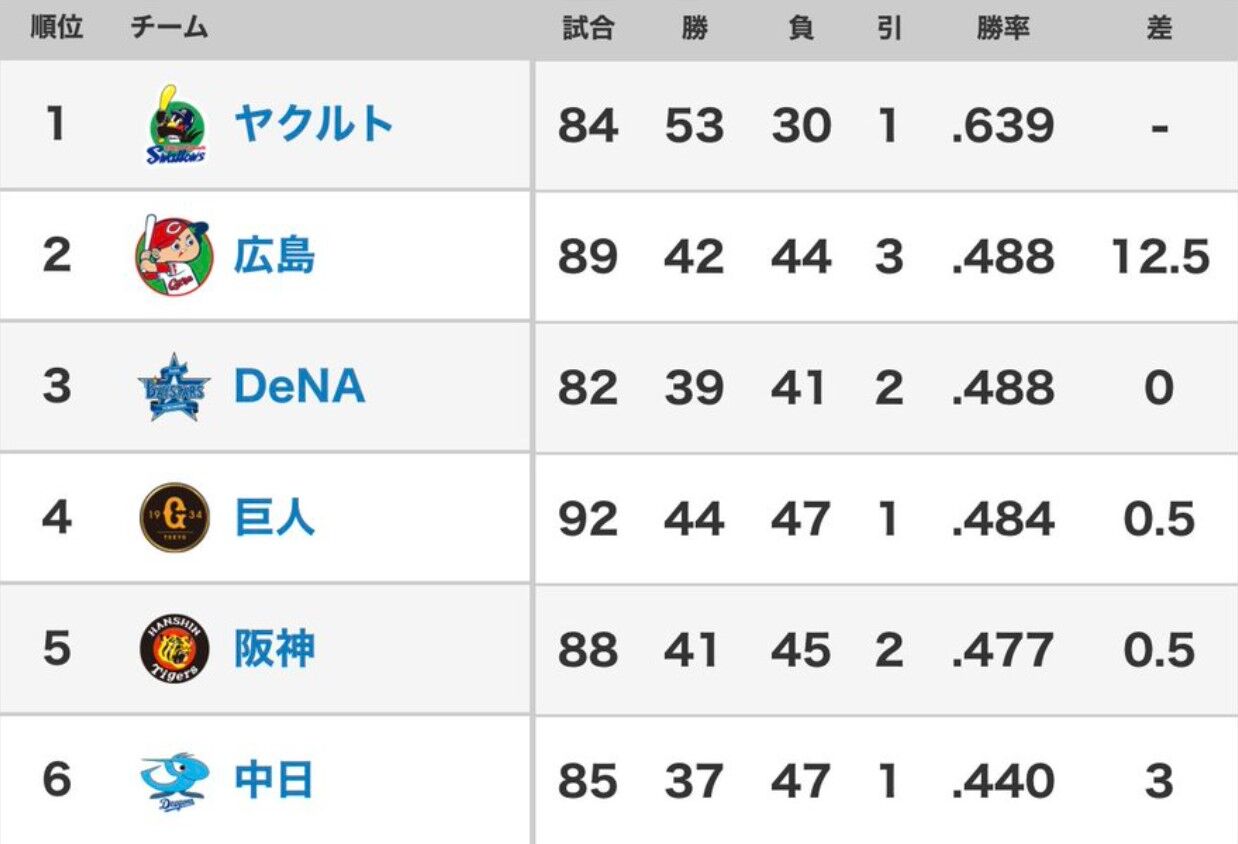Open the 中日 team link
1238x844 pixels.
pos(274,780)
